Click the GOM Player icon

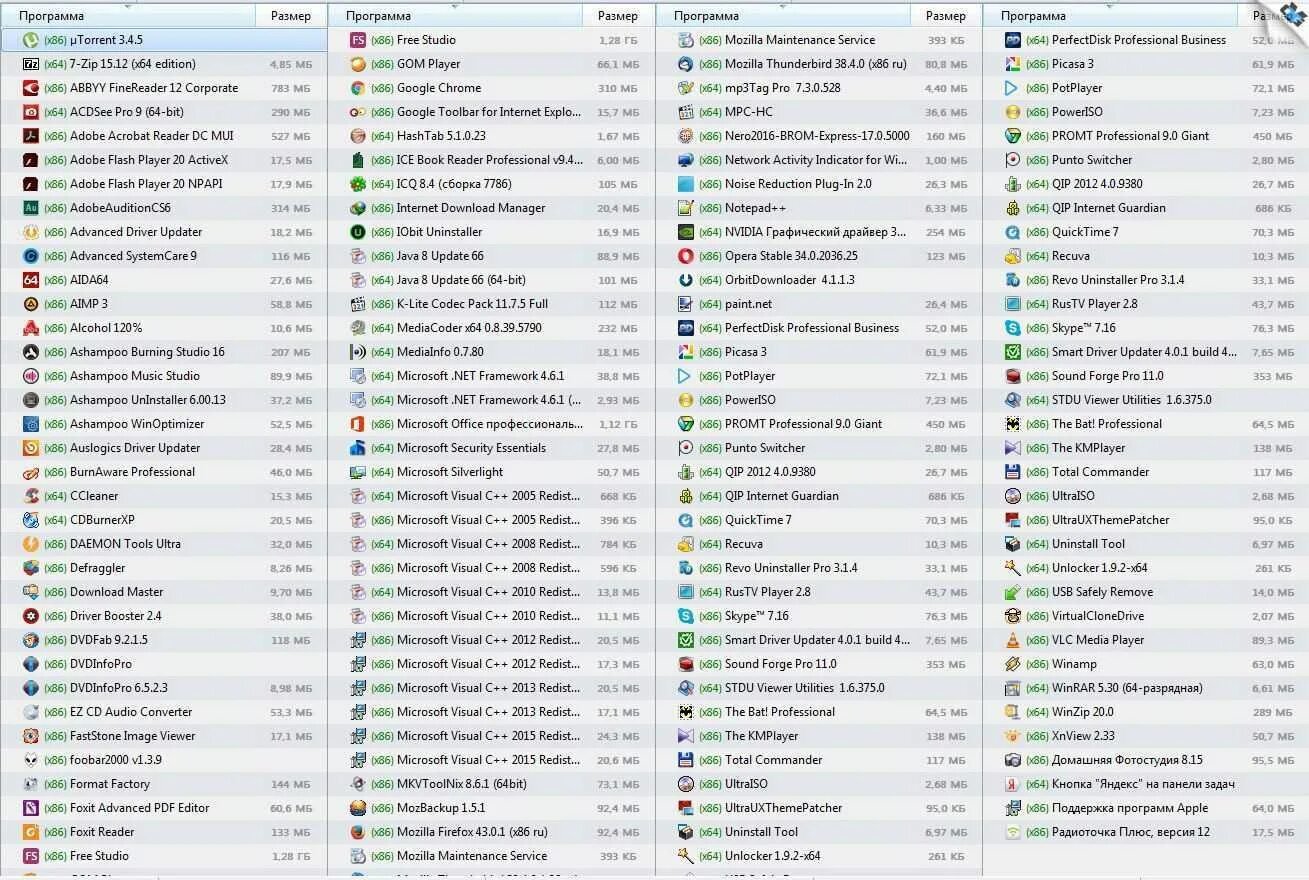point(358,64)
